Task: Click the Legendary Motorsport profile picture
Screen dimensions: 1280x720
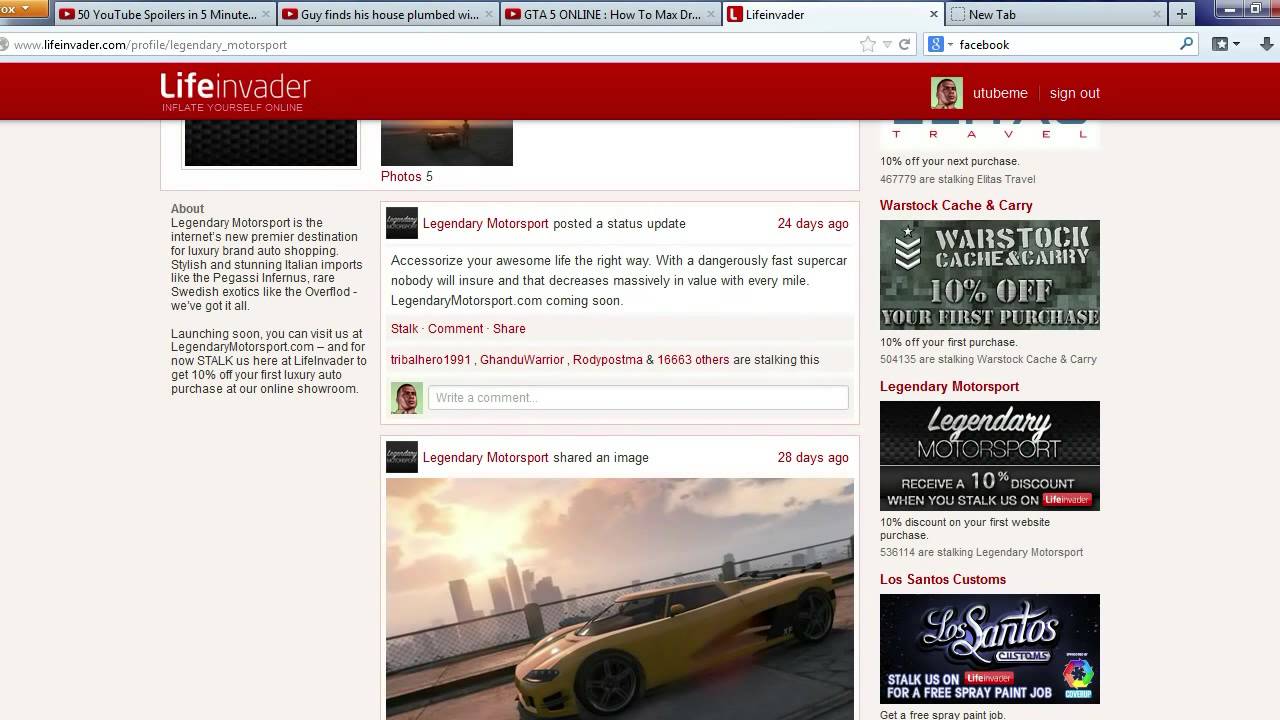Action: click(271, 143)
